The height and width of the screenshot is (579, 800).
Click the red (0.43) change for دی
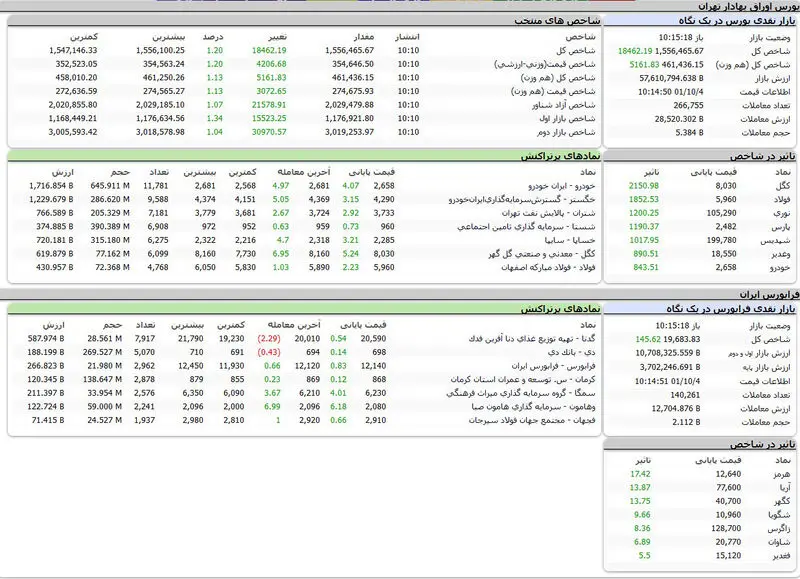(269, 353)
